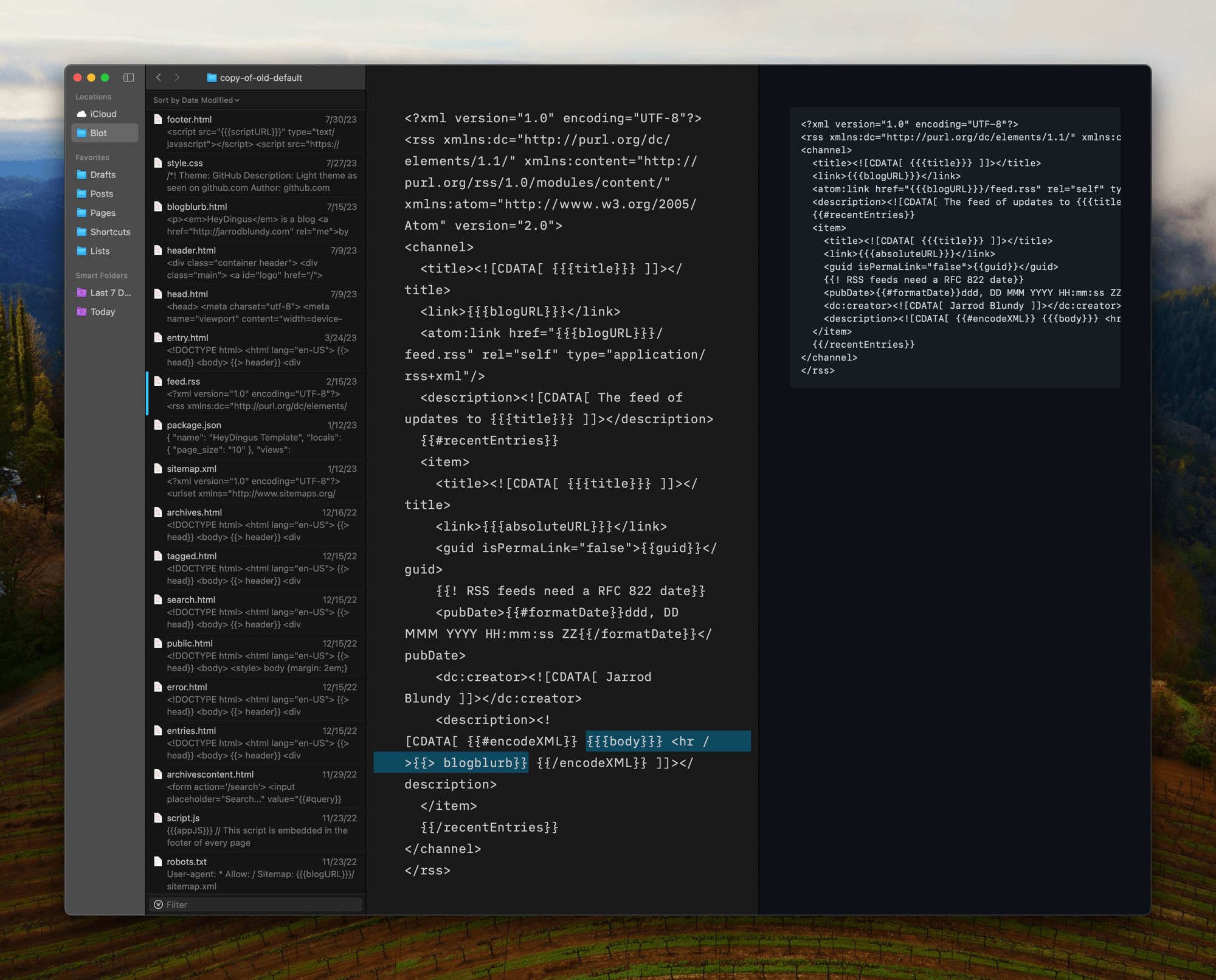Click document icon beside tagged.html
The width and height of the screenshot is (1216, 980).
(x=158, y=556)
